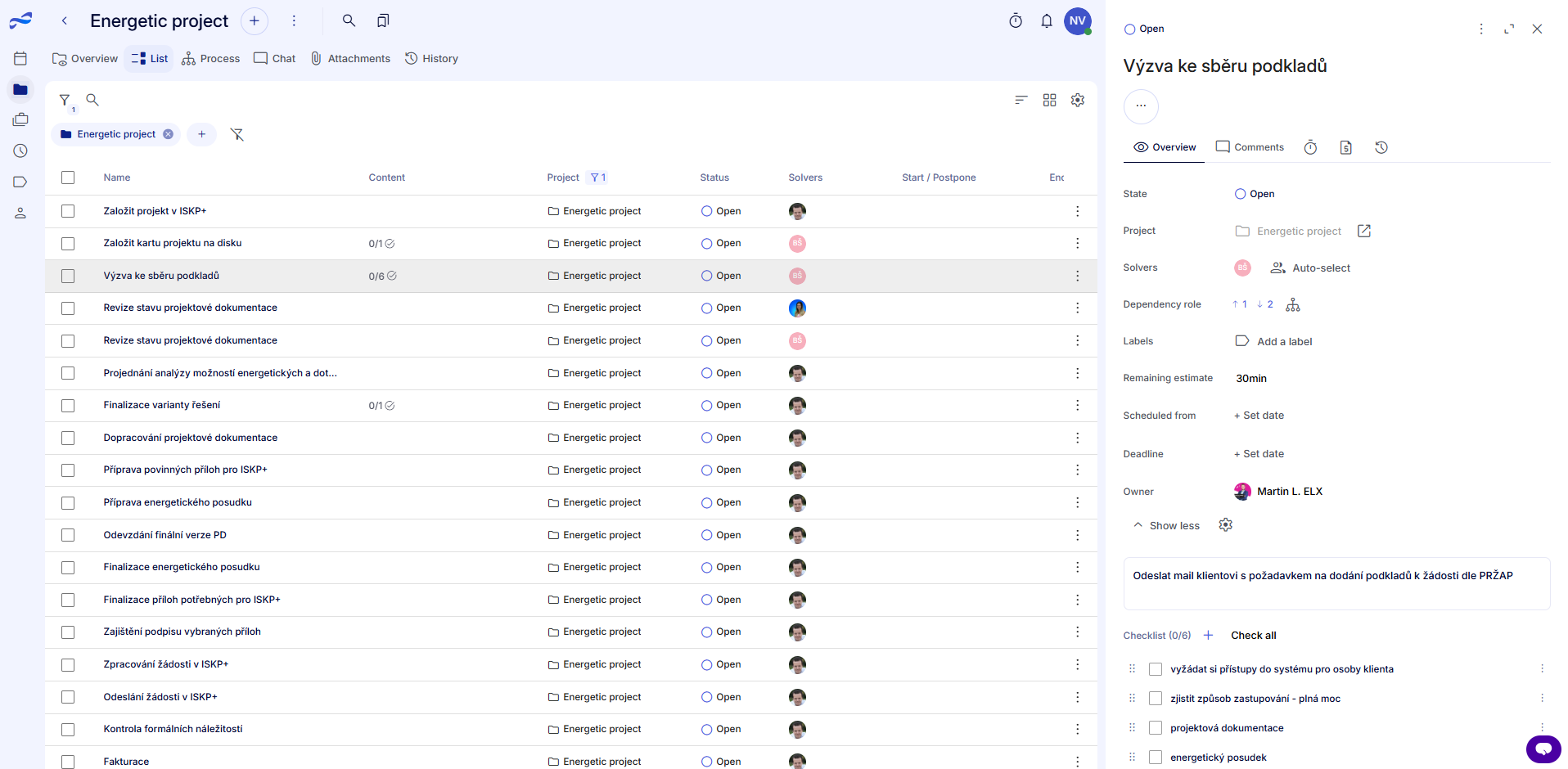Screen dimensions: 1568x769
Task: Collapse details with Show less
Action: click(x=1166, y=525)
